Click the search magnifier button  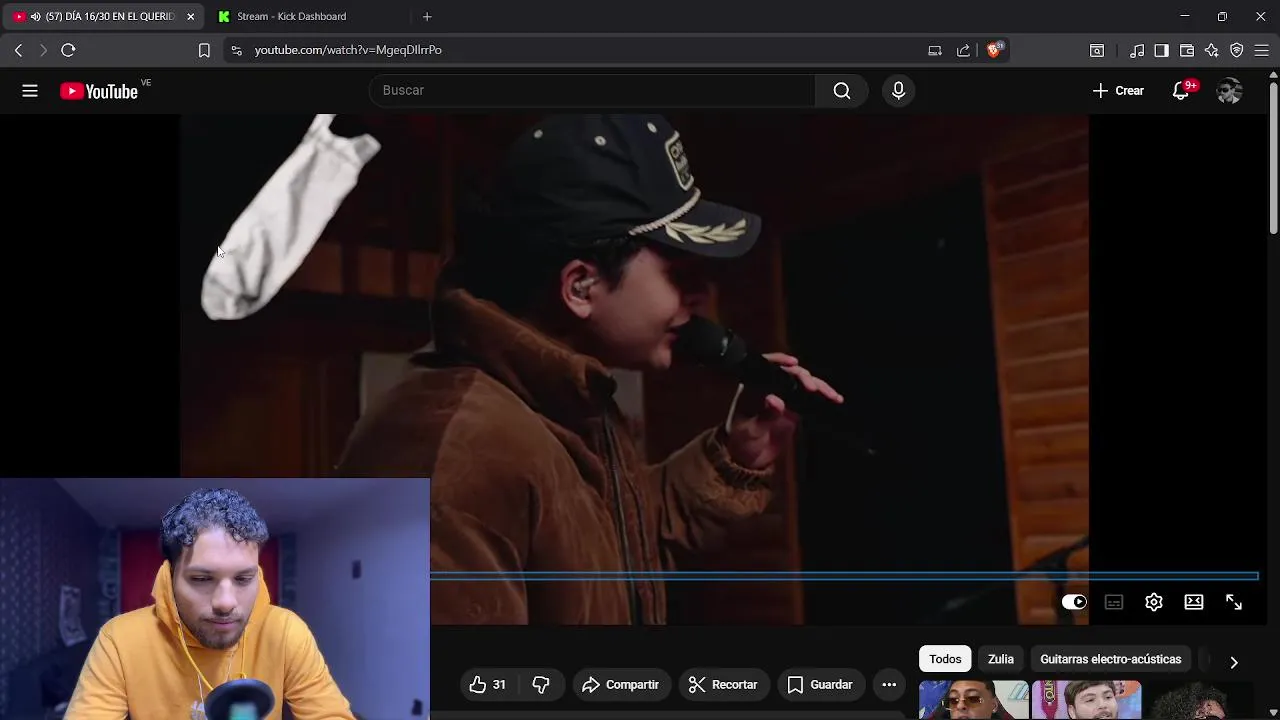[842, 91]
